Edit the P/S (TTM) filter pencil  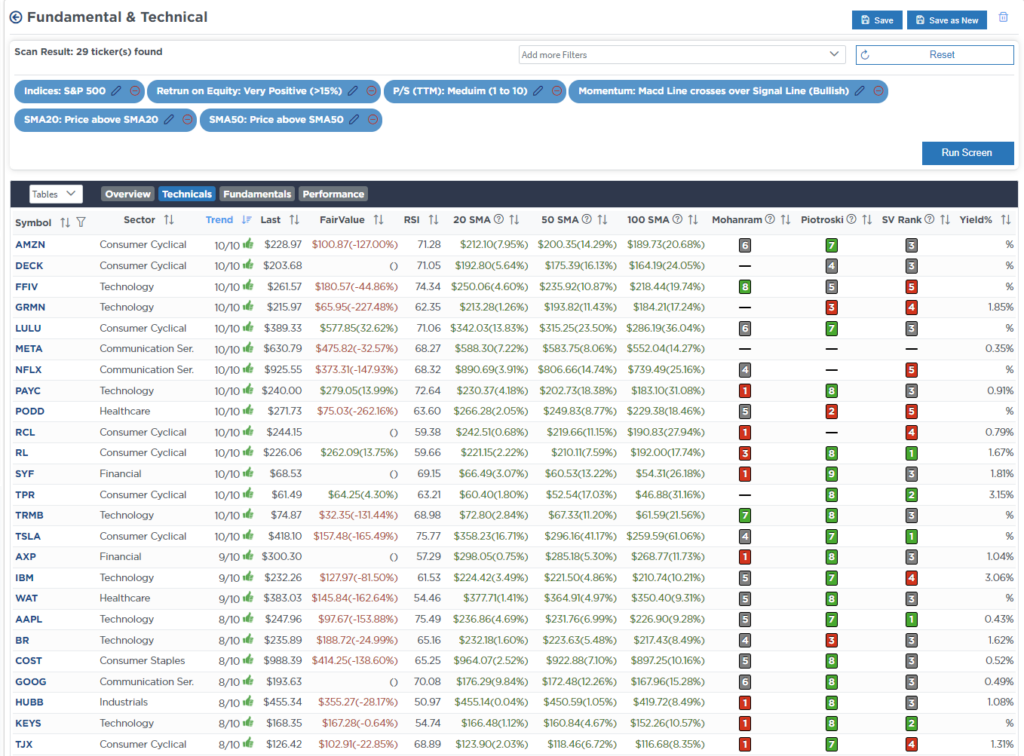pyautogui.click(x=538, y=91)
